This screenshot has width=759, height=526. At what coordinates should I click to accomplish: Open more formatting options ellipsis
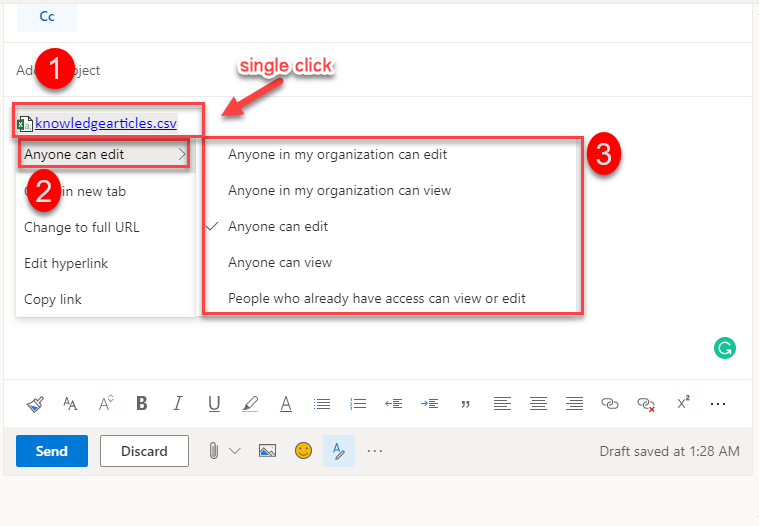click(x=717, y=404)
